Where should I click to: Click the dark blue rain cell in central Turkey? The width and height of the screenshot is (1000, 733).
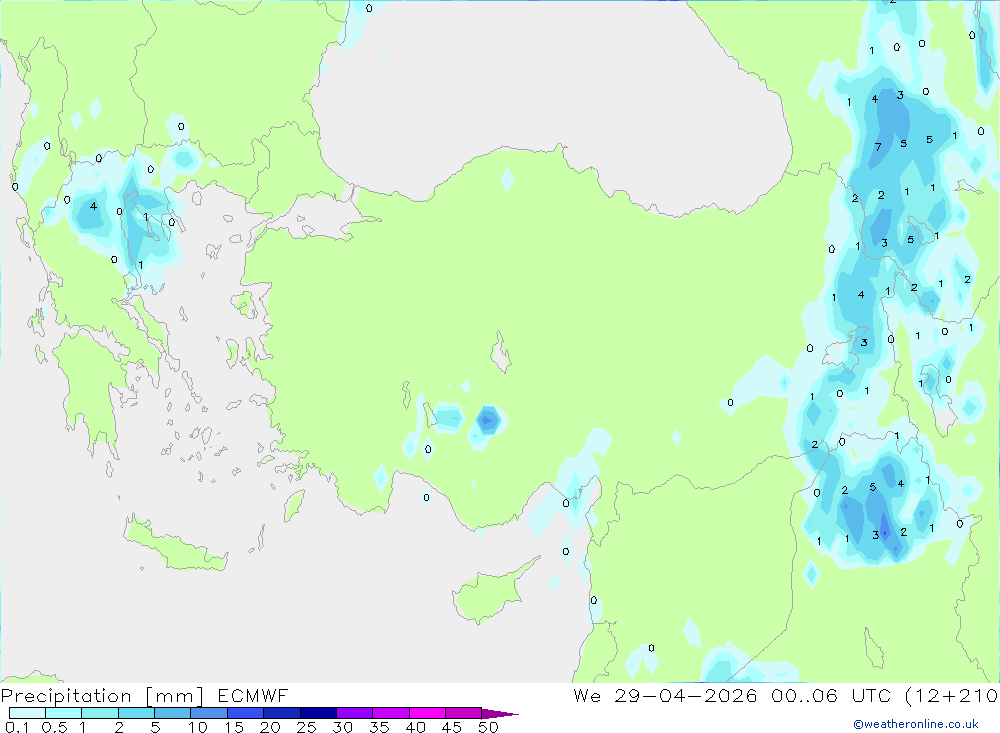488,420
